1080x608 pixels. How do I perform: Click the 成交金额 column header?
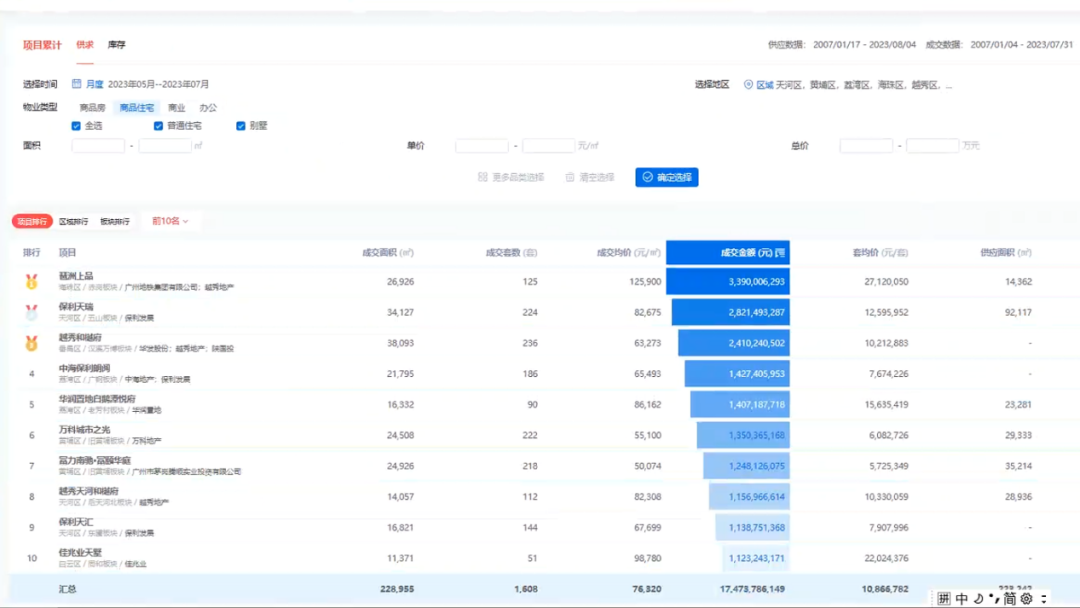(x=728, y=253)
